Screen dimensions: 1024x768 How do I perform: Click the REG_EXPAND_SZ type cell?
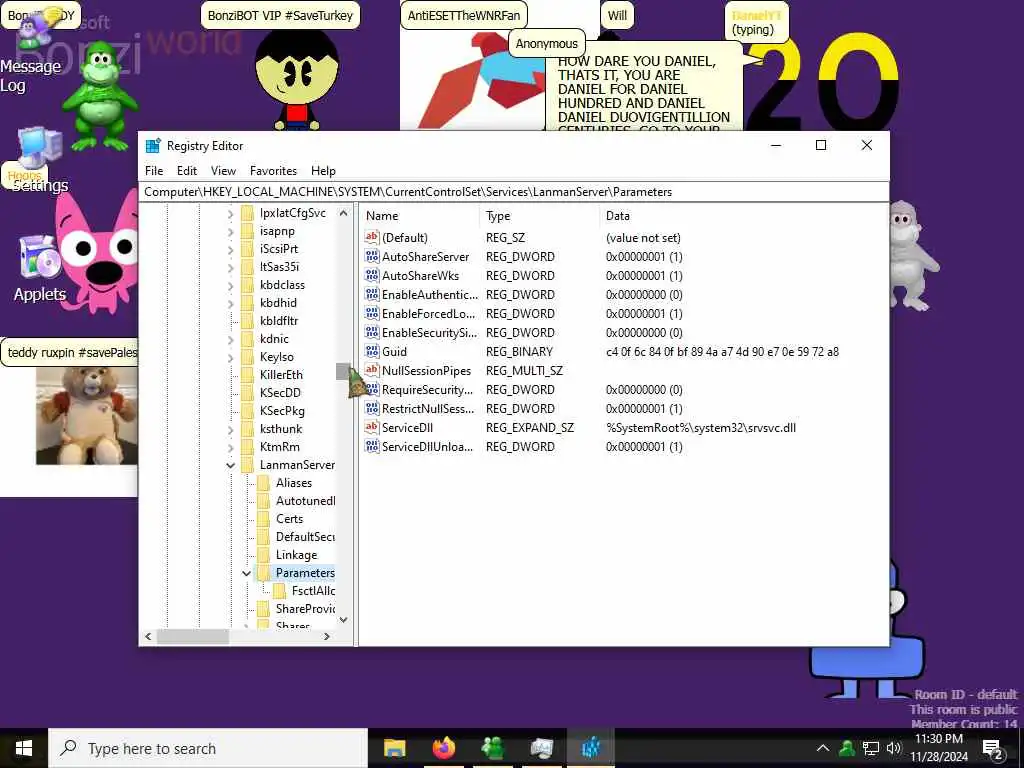click(530, 428)
